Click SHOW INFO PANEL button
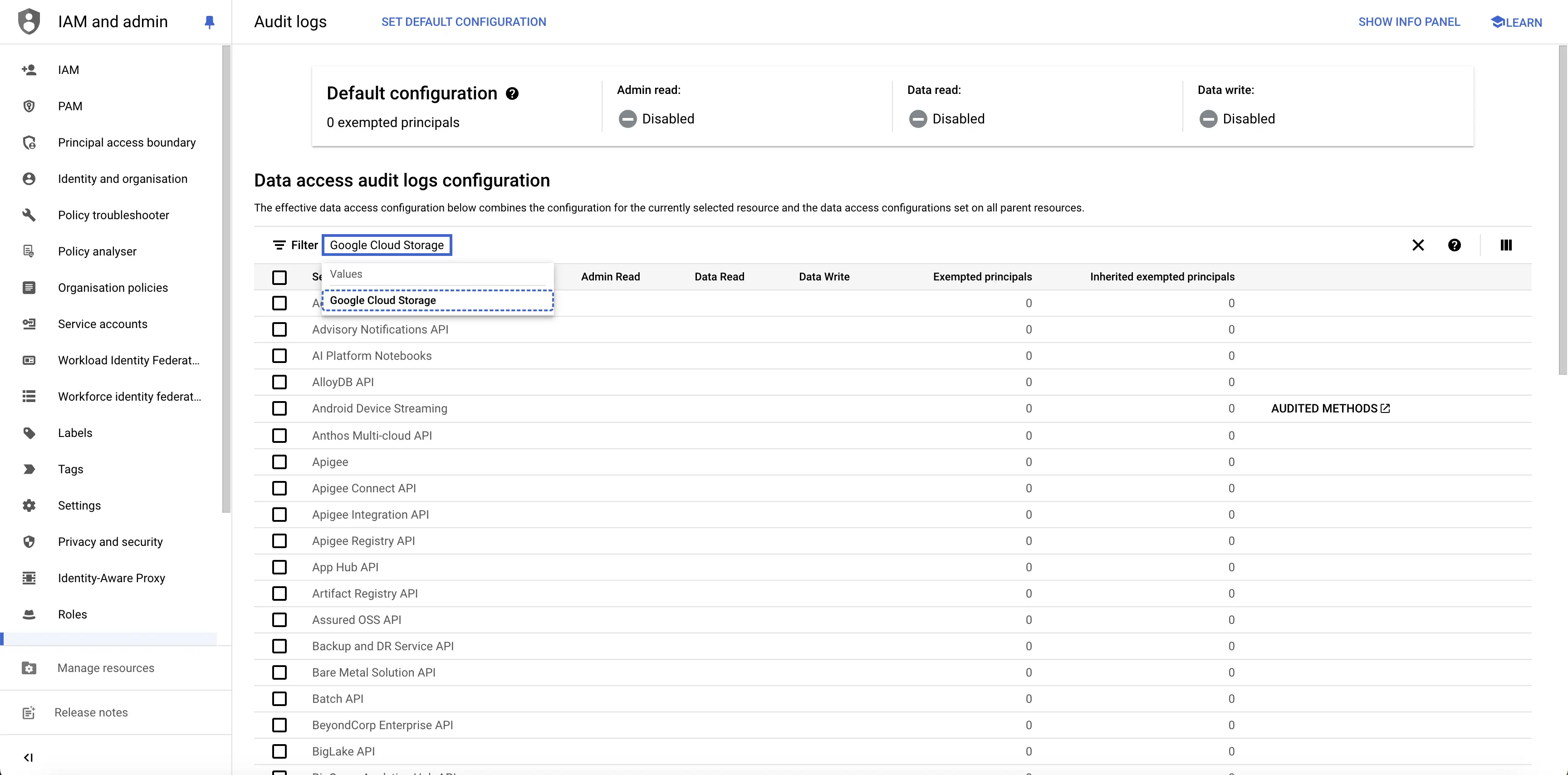 [1408, 22]
